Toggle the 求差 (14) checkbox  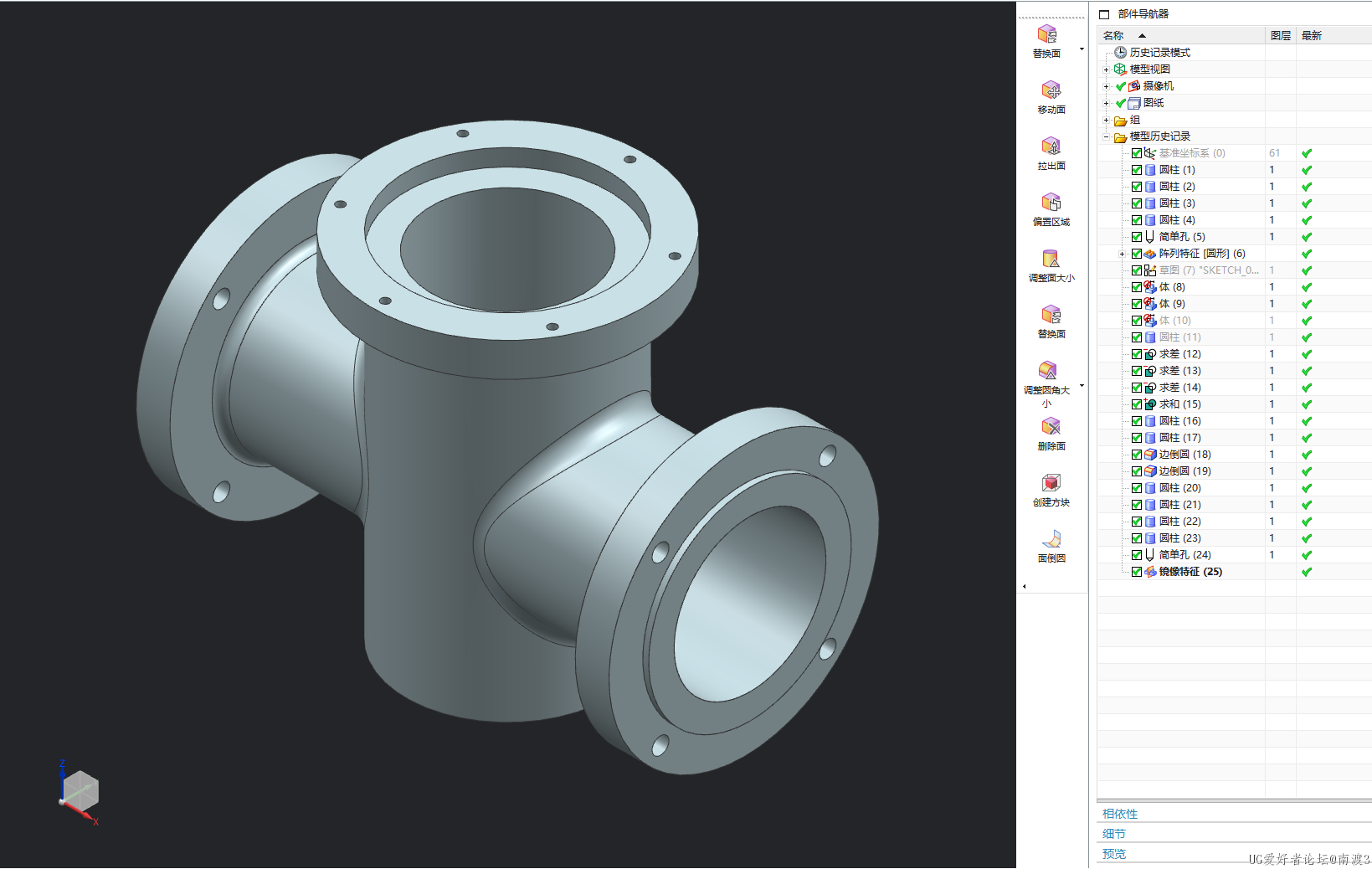click(1137, 387)
